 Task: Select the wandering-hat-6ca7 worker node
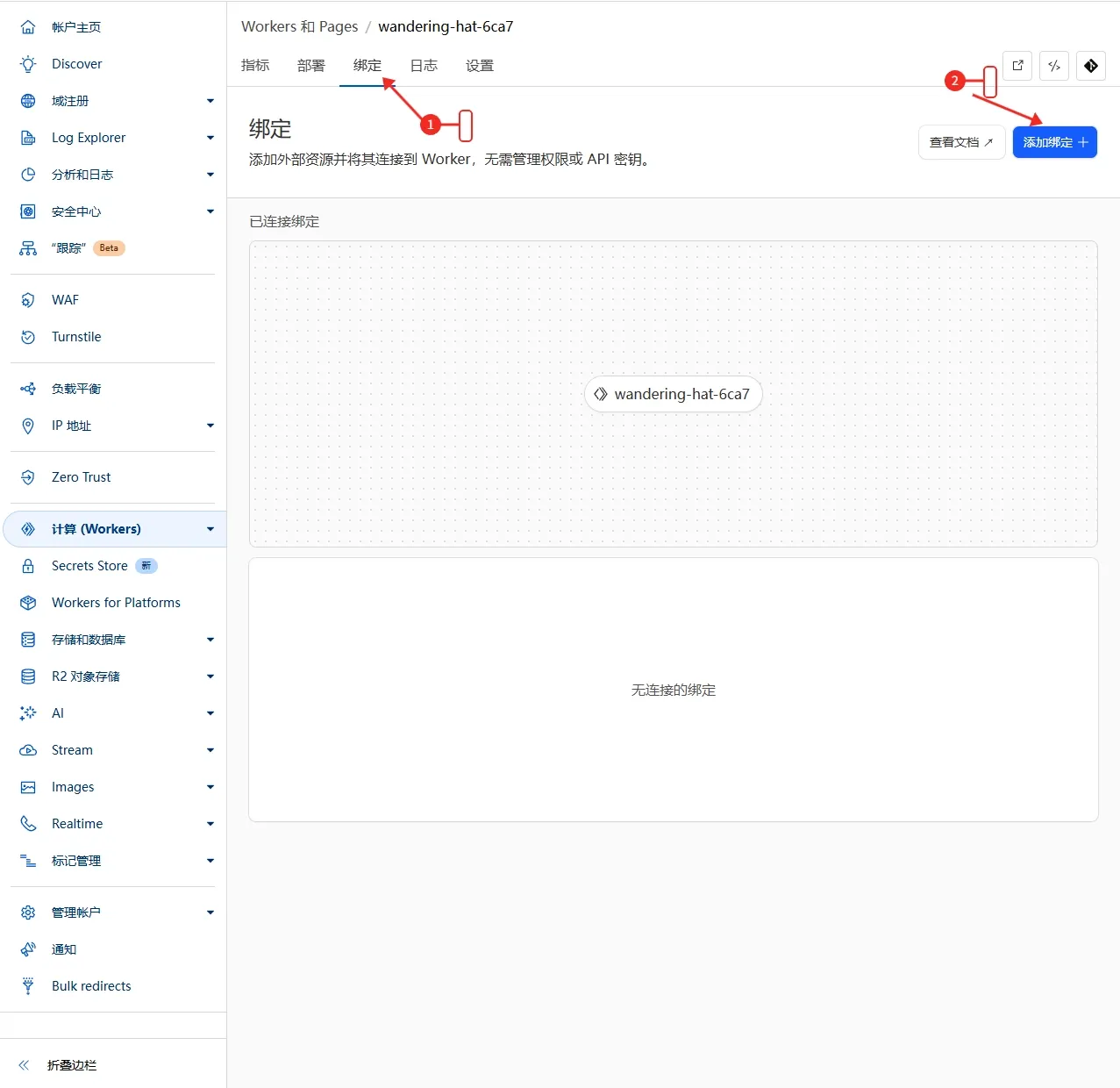point(674,394)
